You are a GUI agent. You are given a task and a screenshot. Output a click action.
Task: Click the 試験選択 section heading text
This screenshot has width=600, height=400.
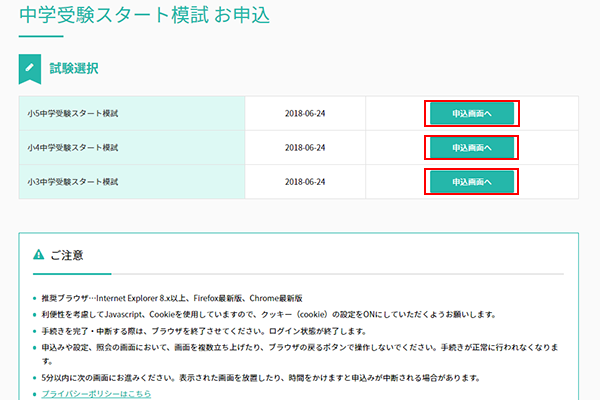point(74,69)
